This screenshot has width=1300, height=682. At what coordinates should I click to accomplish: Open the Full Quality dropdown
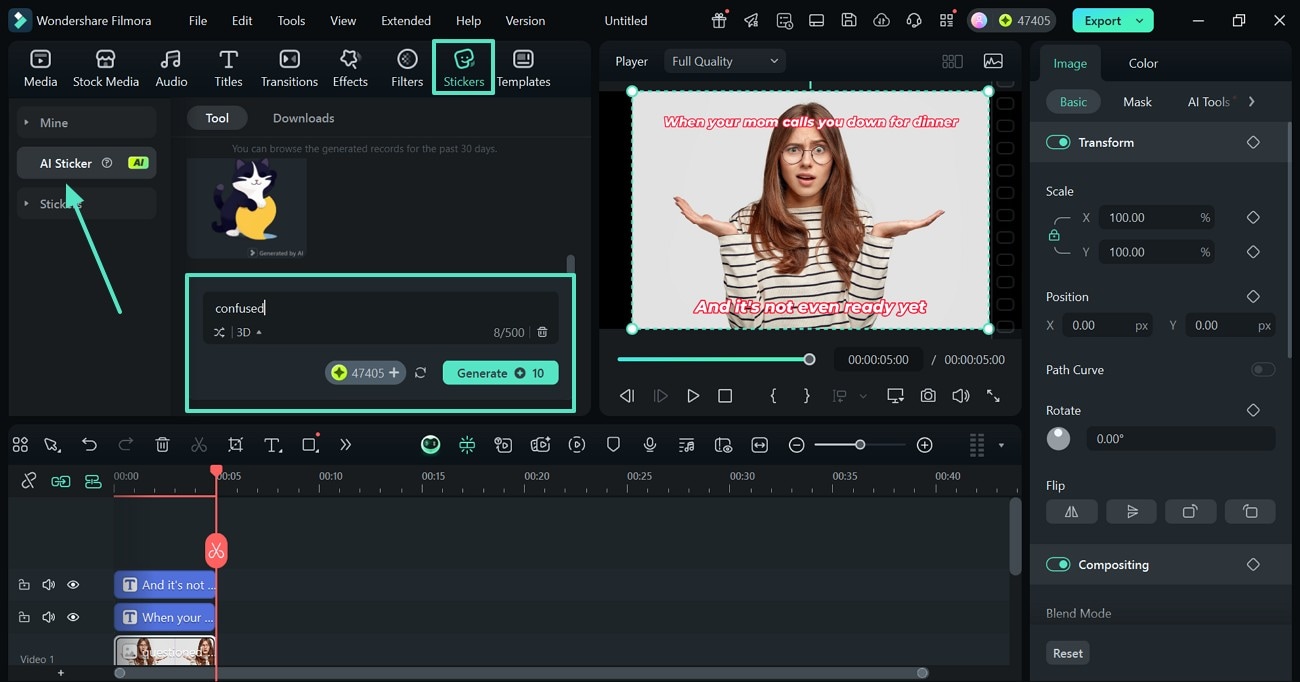coord(725,61)
